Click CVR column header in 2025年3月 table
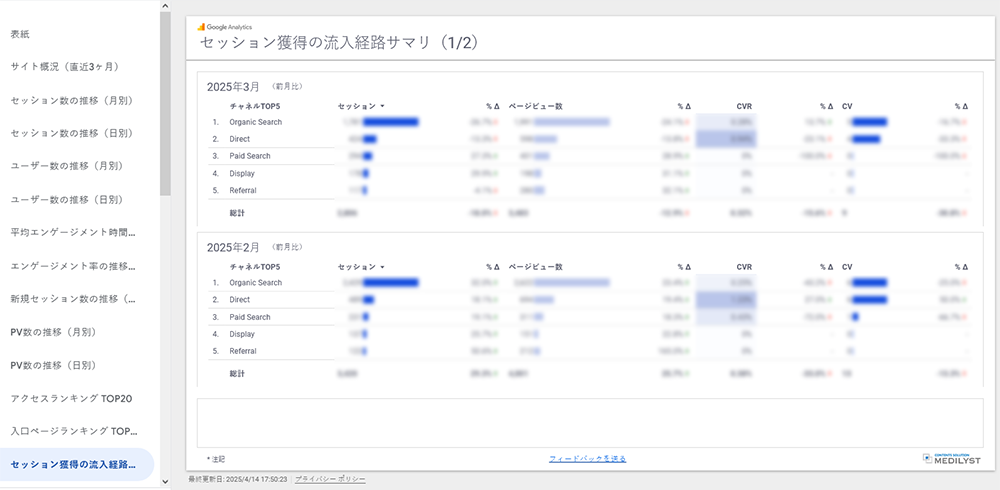 coord(744,106)
